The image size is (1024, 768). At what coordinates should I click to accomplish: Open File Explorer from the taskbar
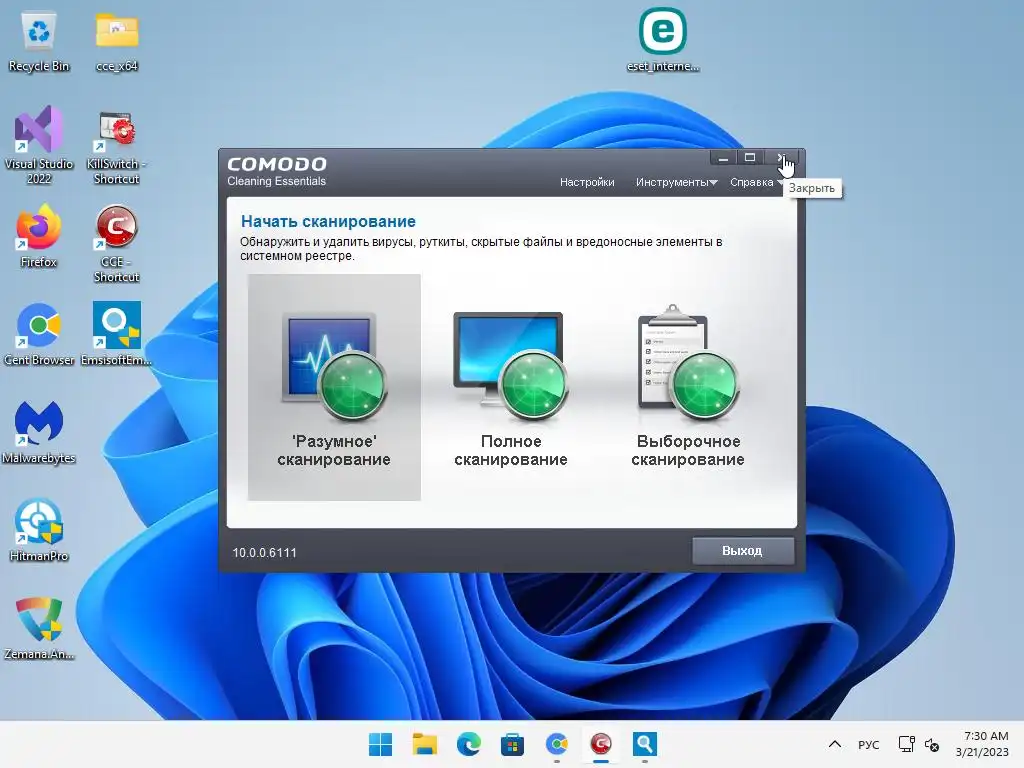coord(424,744)
